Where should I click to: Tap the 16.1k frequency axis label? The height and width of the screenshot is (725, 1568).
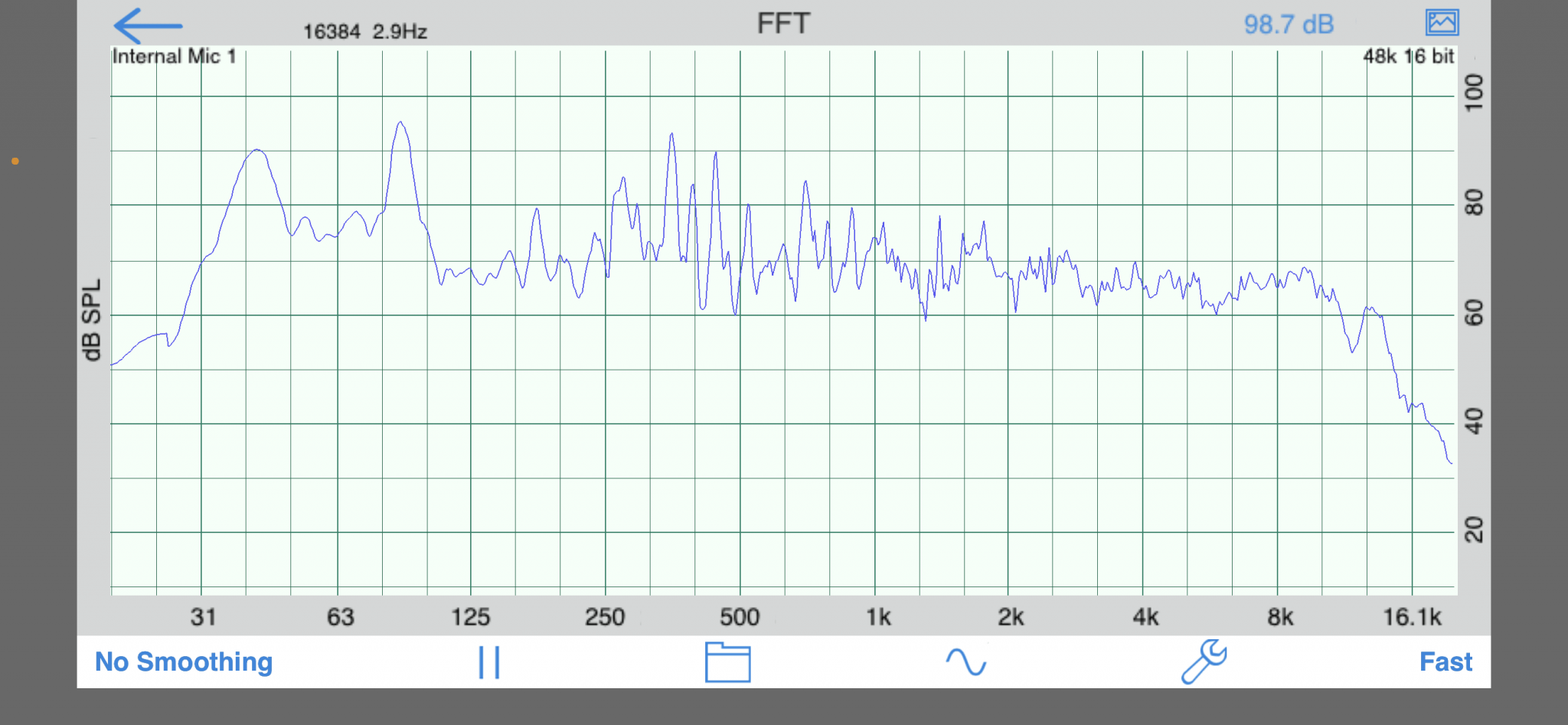click(1412, 617)
